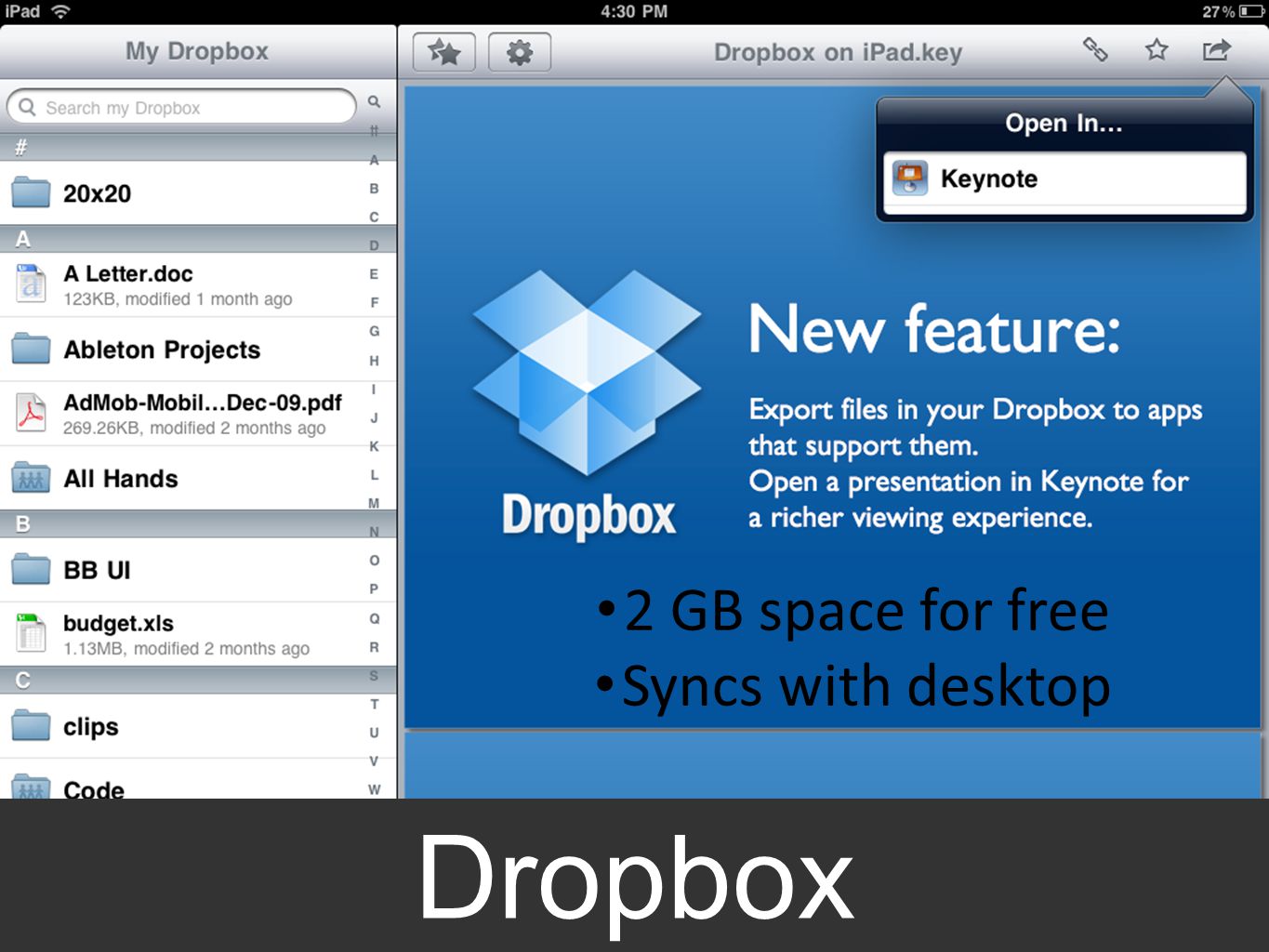
Task: Open the clips folder icon
Action: [31, 724]
